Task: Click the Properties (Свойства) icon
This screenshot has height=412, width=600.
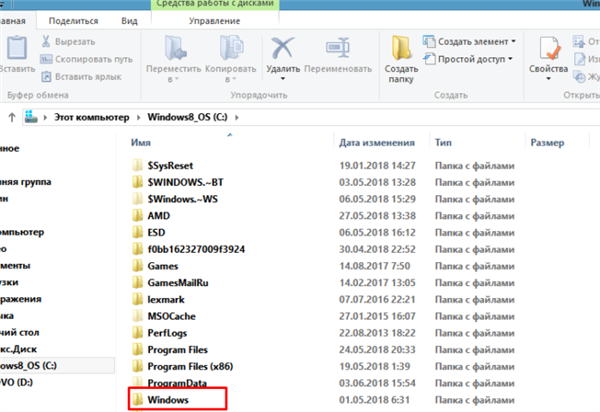Action: [549, 48]
